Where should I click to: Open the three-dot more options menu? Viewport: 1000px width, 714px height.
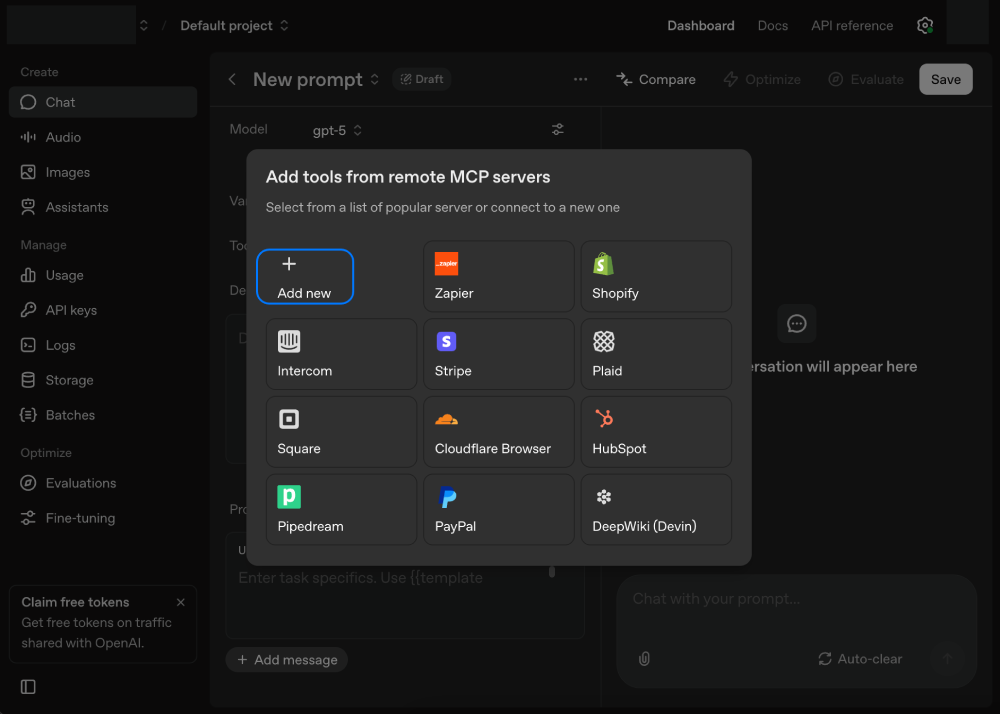pyautogui.click(x=580, y=79)
